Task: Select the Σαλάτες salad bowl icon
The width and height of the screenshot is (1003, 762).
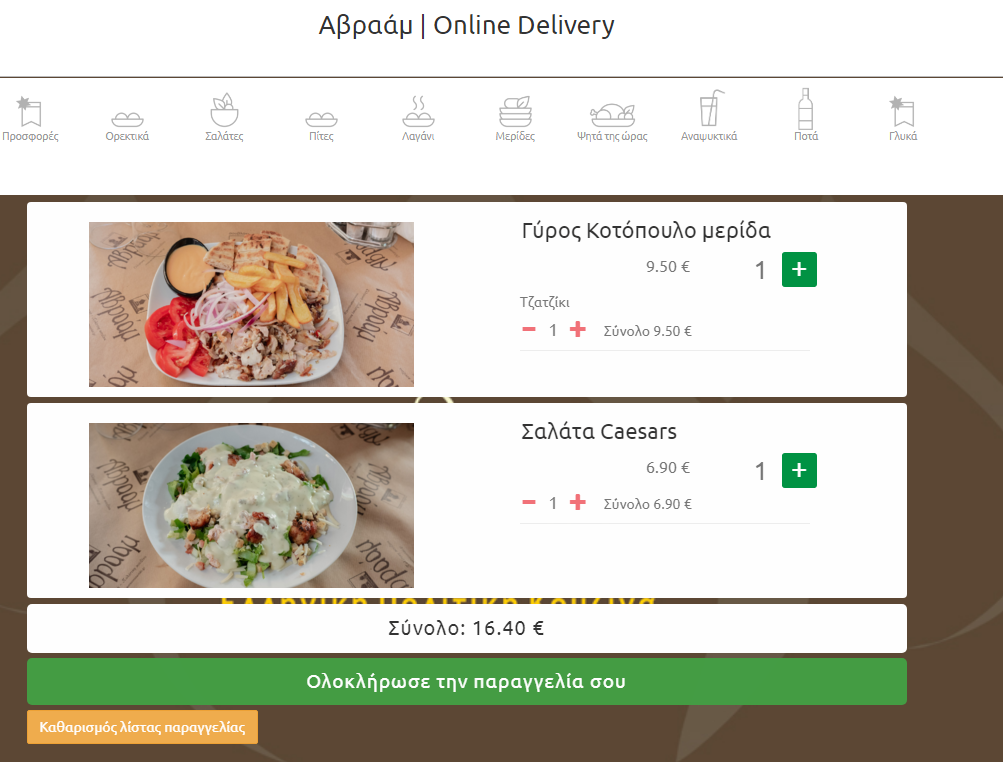Action: [224, 110]
